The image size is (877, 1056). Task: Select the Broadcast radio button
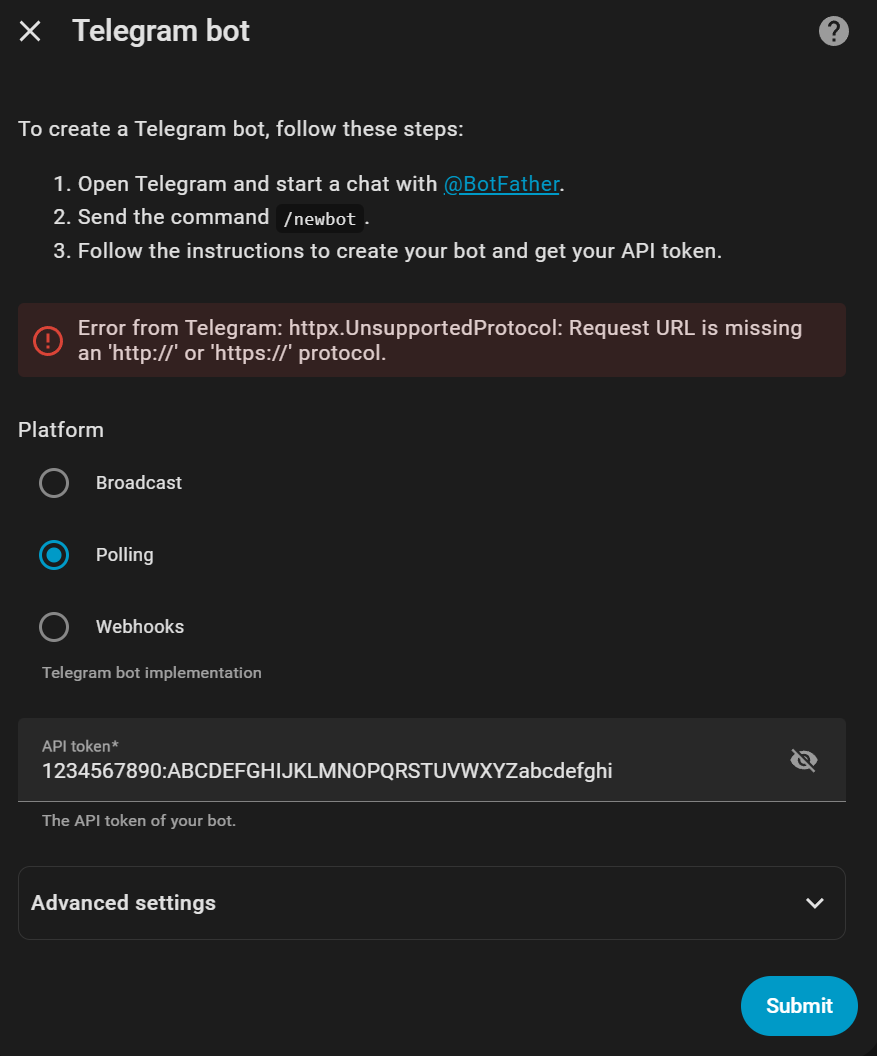54,483
